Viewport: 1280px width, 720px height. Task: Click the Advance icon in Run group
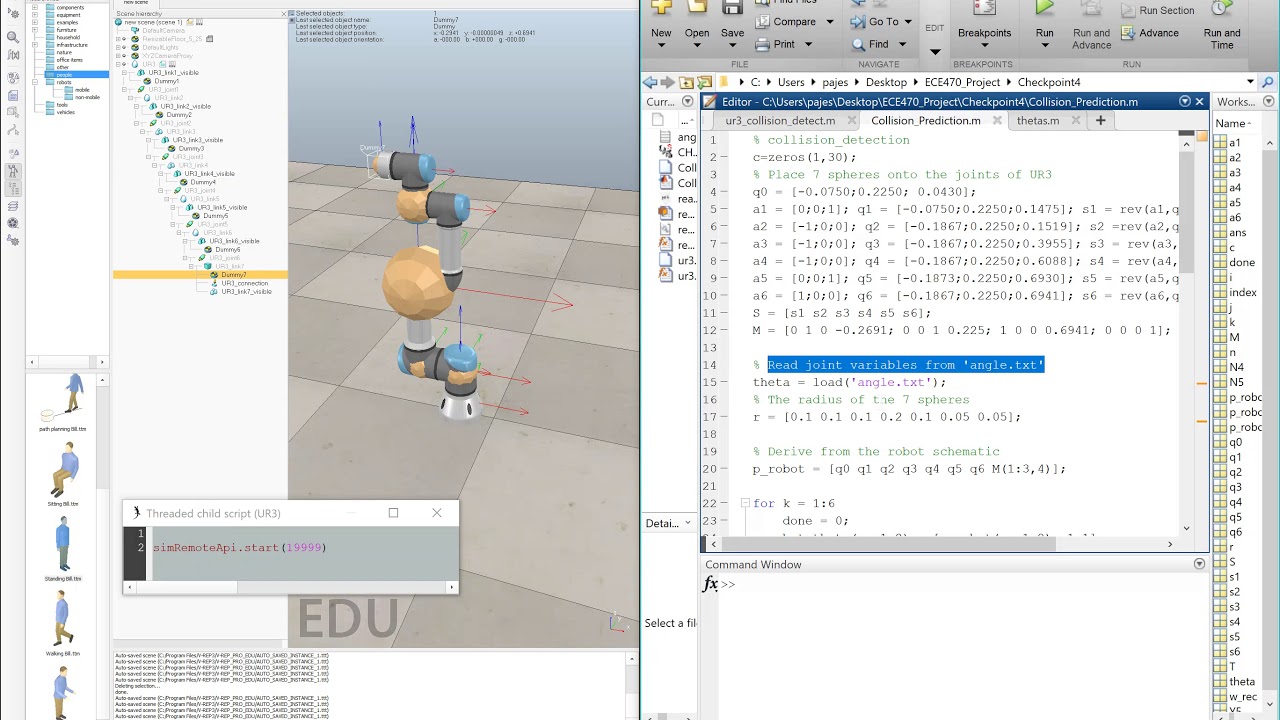[1129, 33]
